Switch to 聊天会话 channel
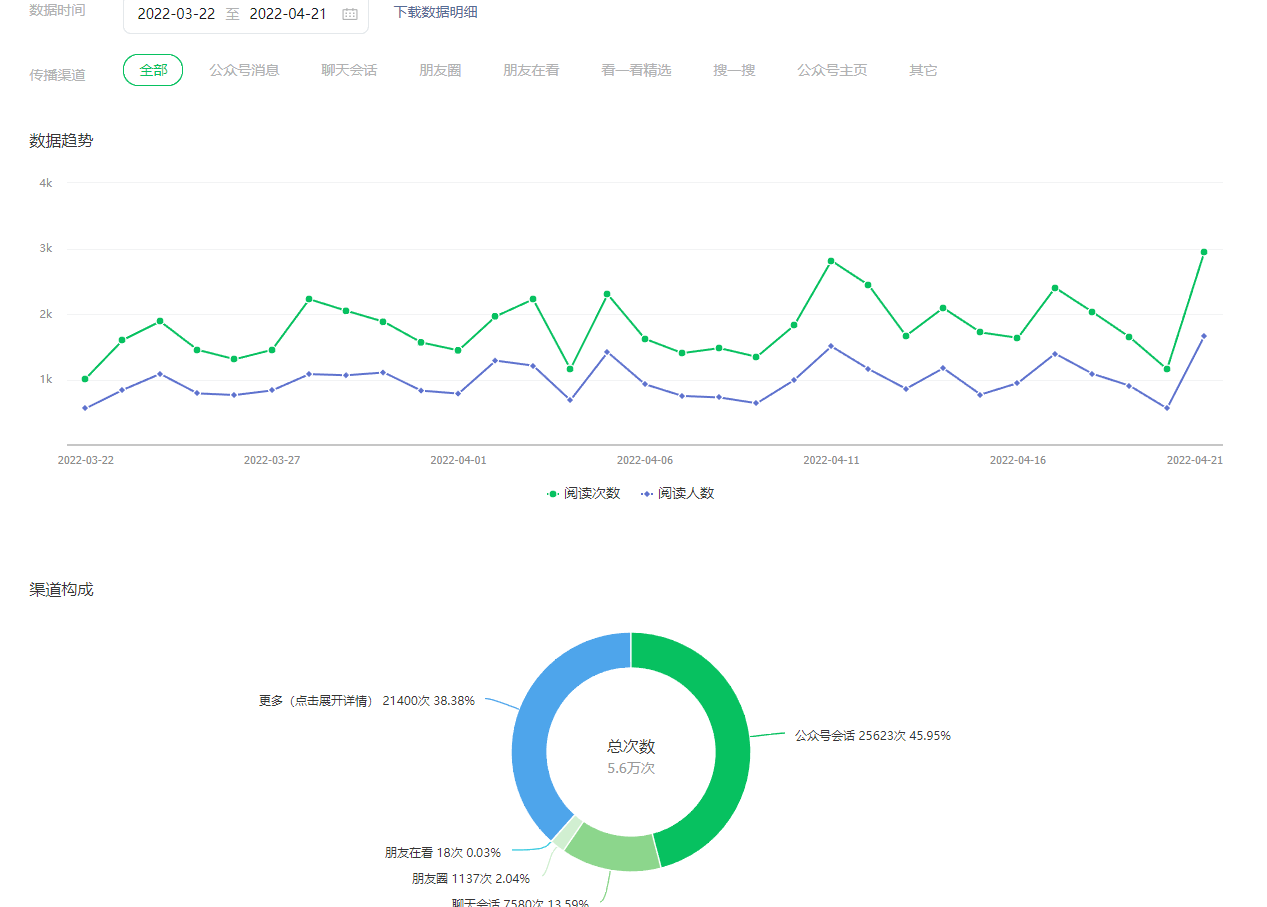Viewport: 1267px width, 907px height. click(349, 70)
